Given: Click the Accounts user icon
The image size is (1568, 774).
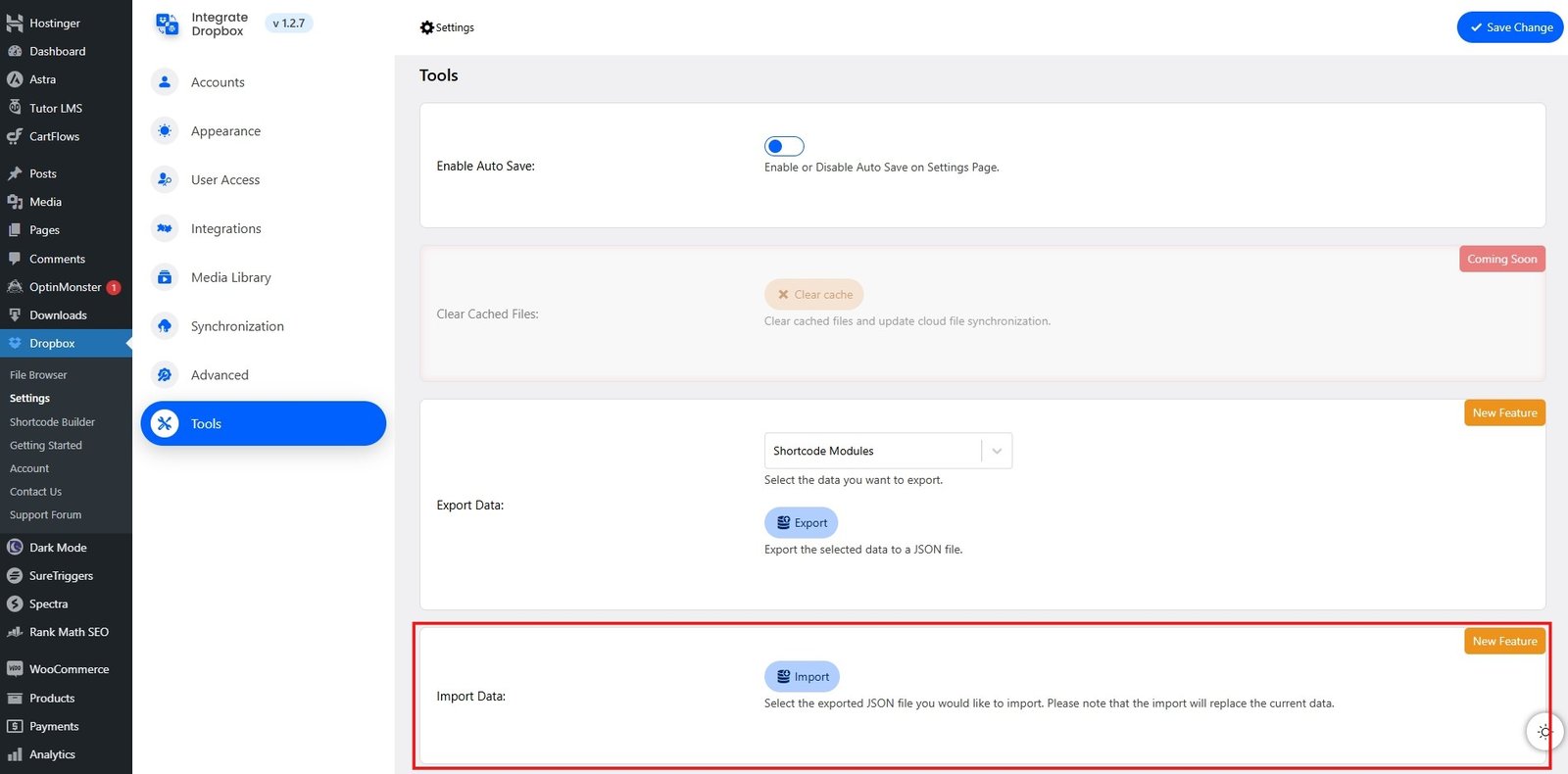Looking at the screenshot, I should tap(165, 82).
